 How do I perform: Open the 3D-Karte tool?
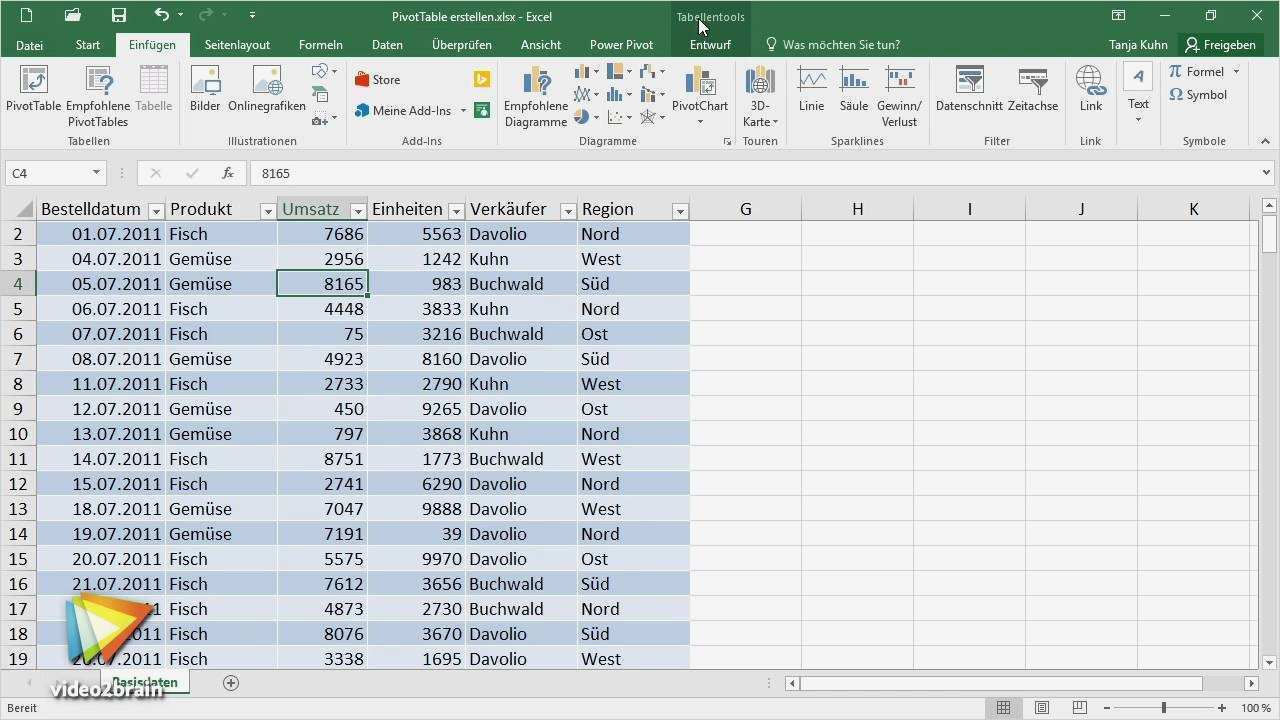click(760, 96)
